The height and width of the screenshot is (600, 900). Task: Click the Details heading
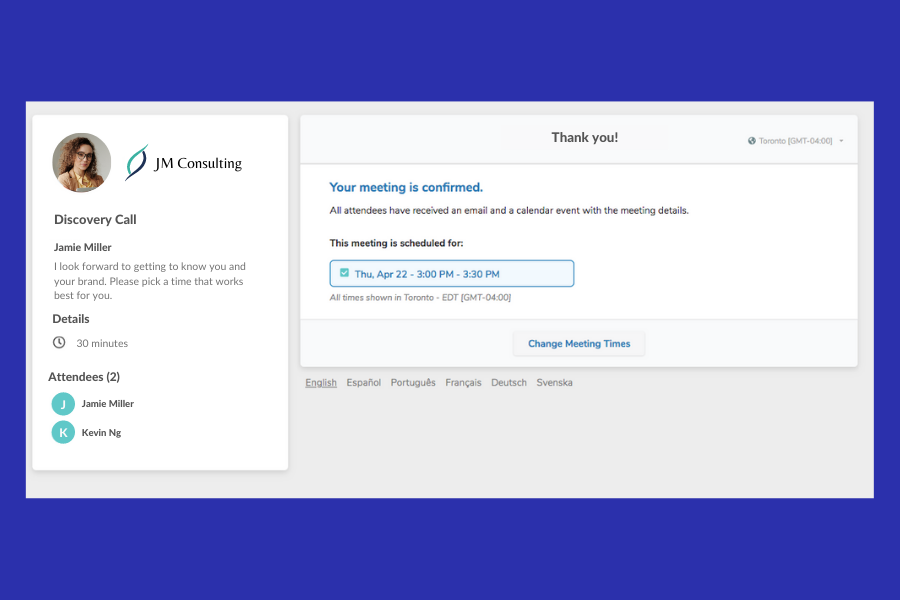71,319
